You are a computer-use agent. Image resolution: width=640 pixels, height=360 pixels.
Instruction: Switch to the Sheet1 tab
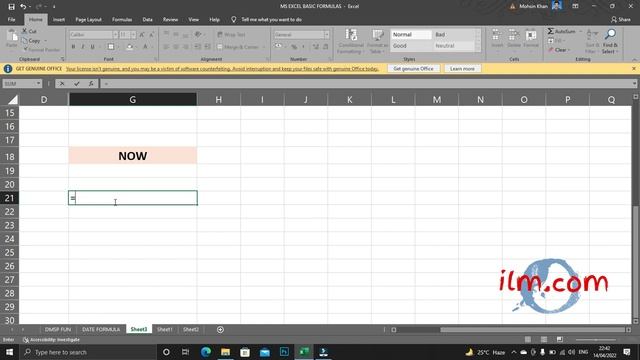[x=165, y=329]
